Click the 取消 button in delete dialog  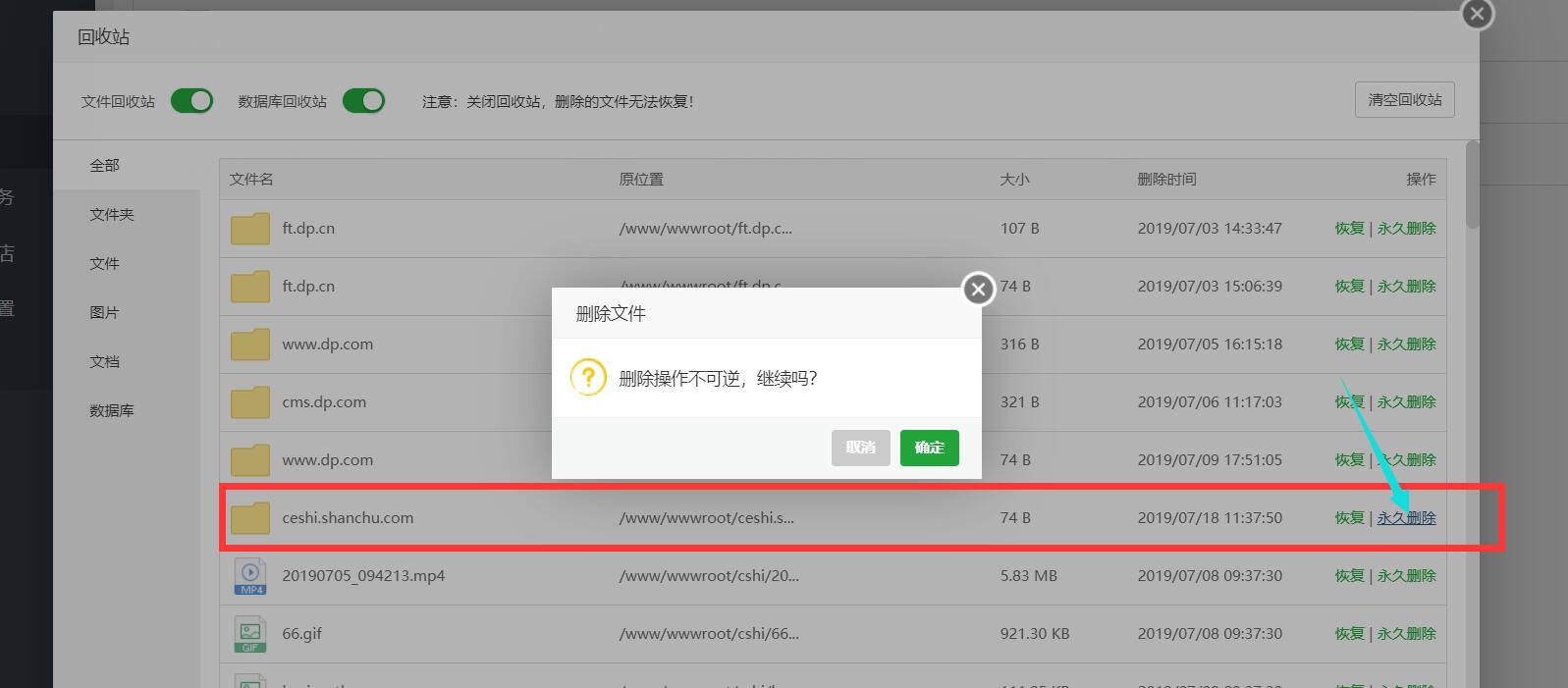pos(860,448)
